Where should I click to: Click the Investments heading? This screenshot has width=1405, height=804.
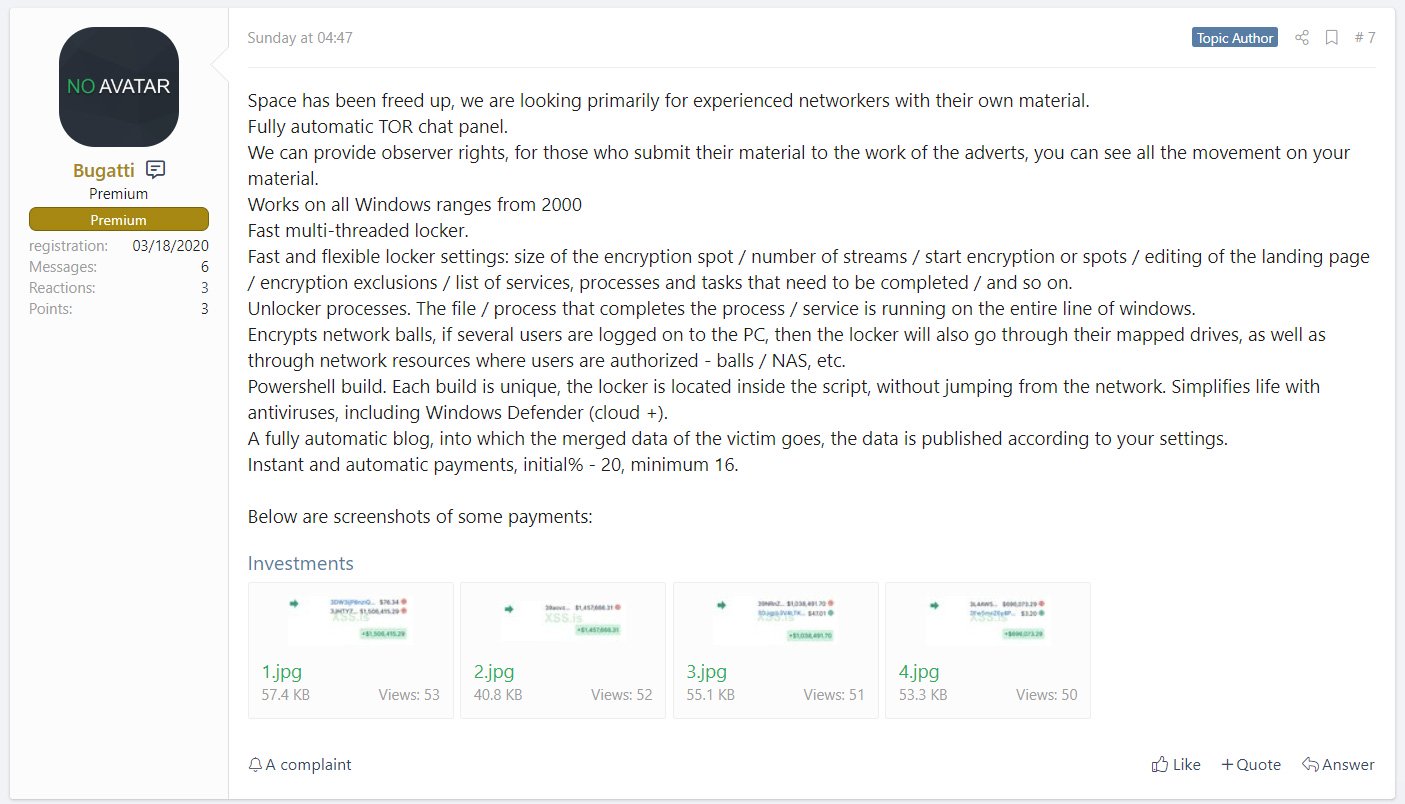[x=301, y=563]
